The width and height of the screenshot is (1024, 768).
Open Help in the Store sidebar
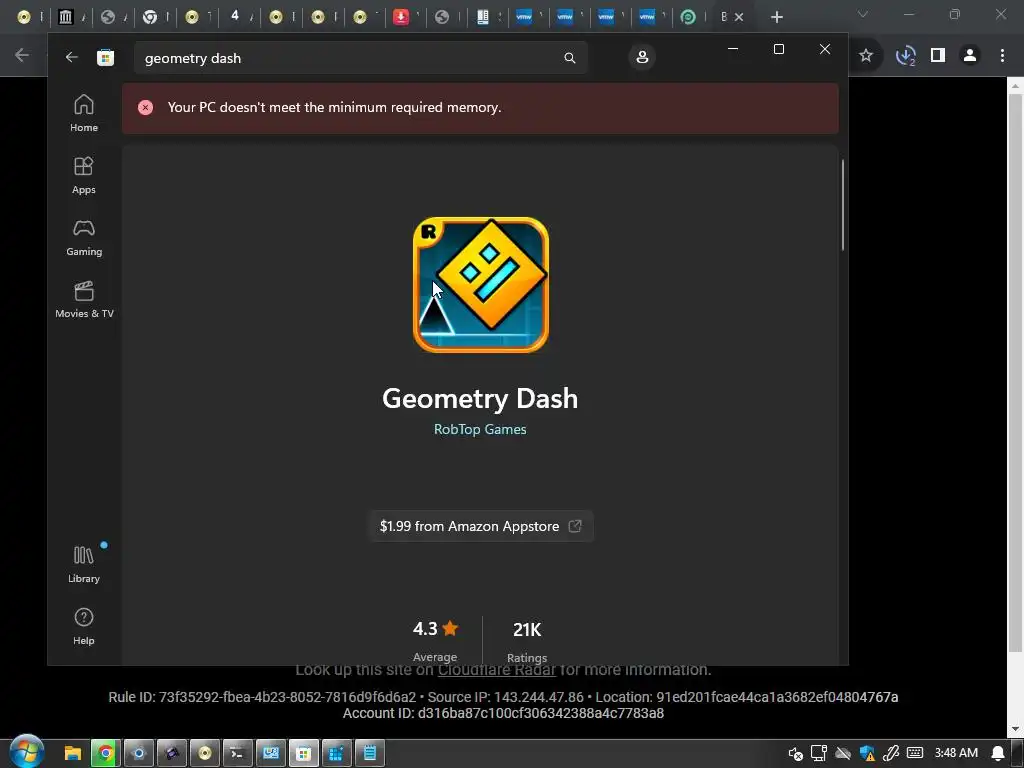pyautogui.click(x=84, y=626)
